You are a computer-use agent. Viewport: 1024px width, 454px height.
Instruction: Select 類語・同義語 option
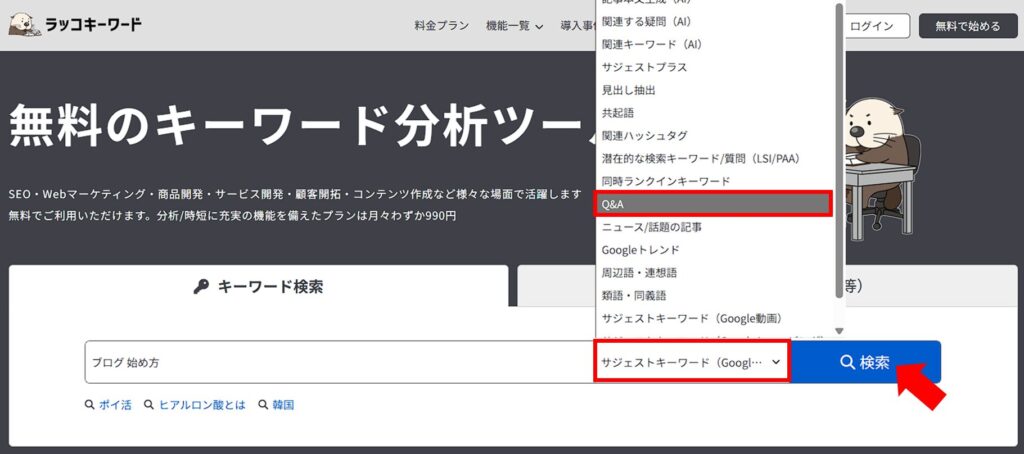[714, 296]
